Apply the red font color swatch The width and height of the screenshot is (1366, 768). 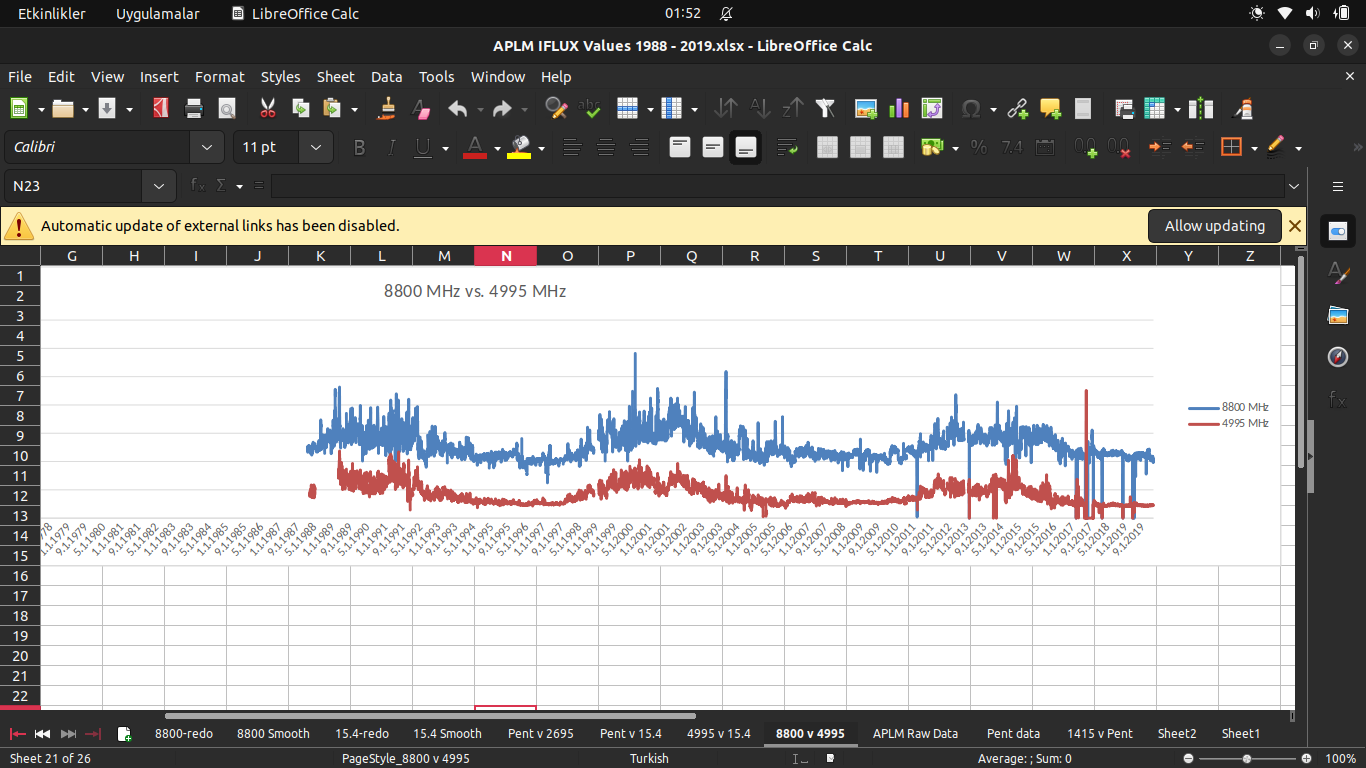click(475, 148)
